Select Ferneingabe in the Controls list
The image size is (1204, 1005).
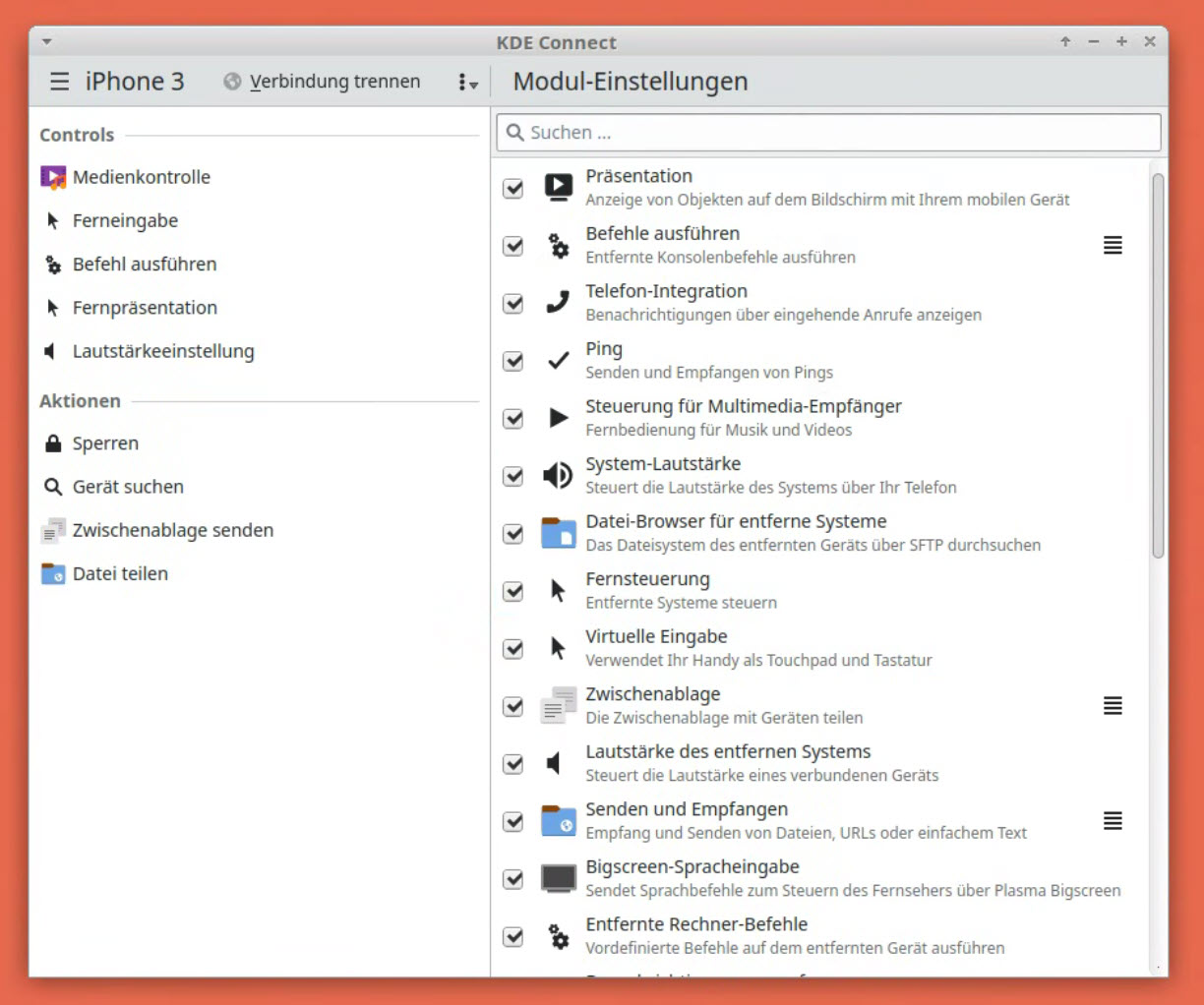point(125,221)
